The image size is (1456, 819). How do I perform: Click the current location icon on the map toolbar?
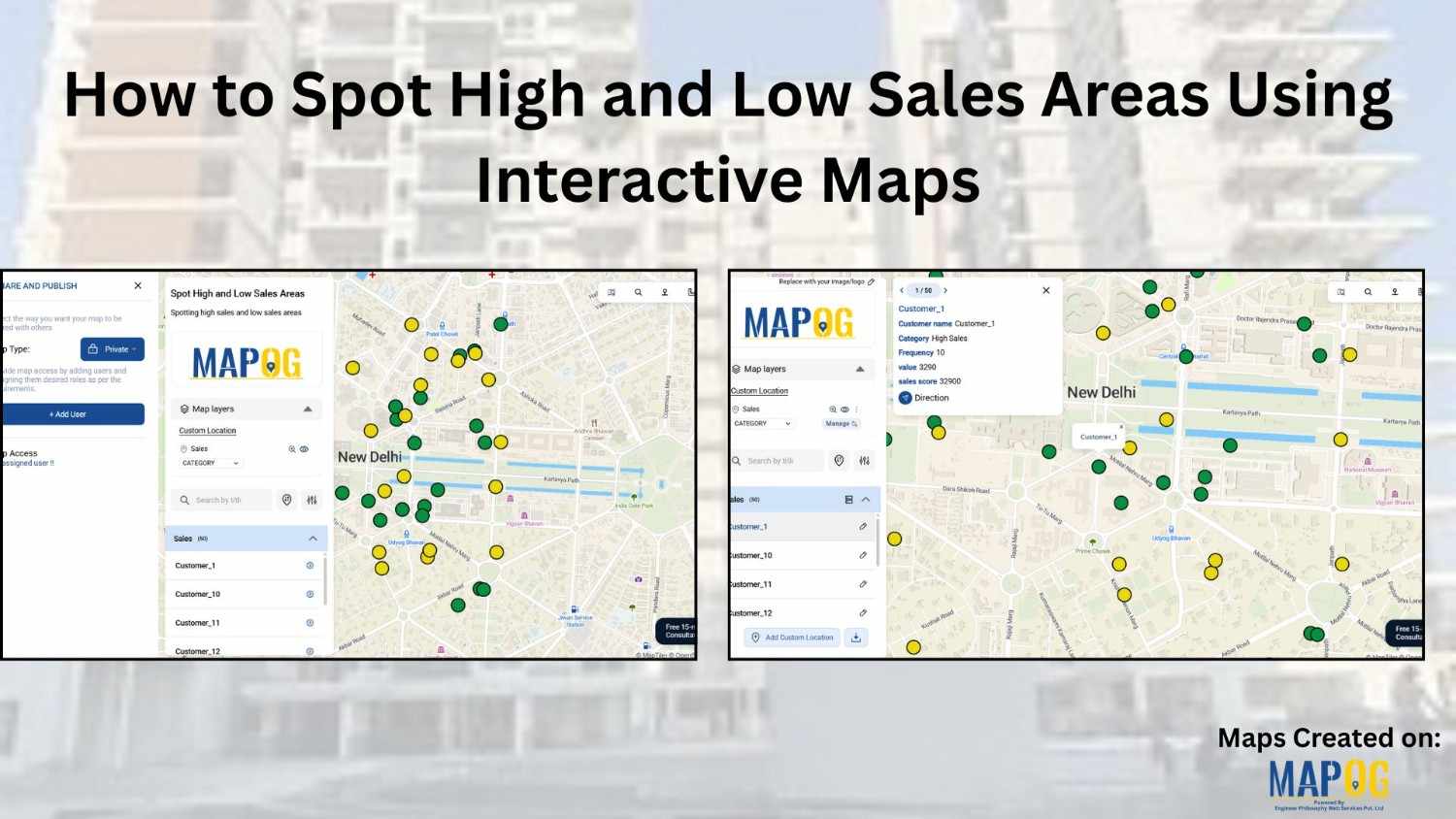[x=664, y=291]
